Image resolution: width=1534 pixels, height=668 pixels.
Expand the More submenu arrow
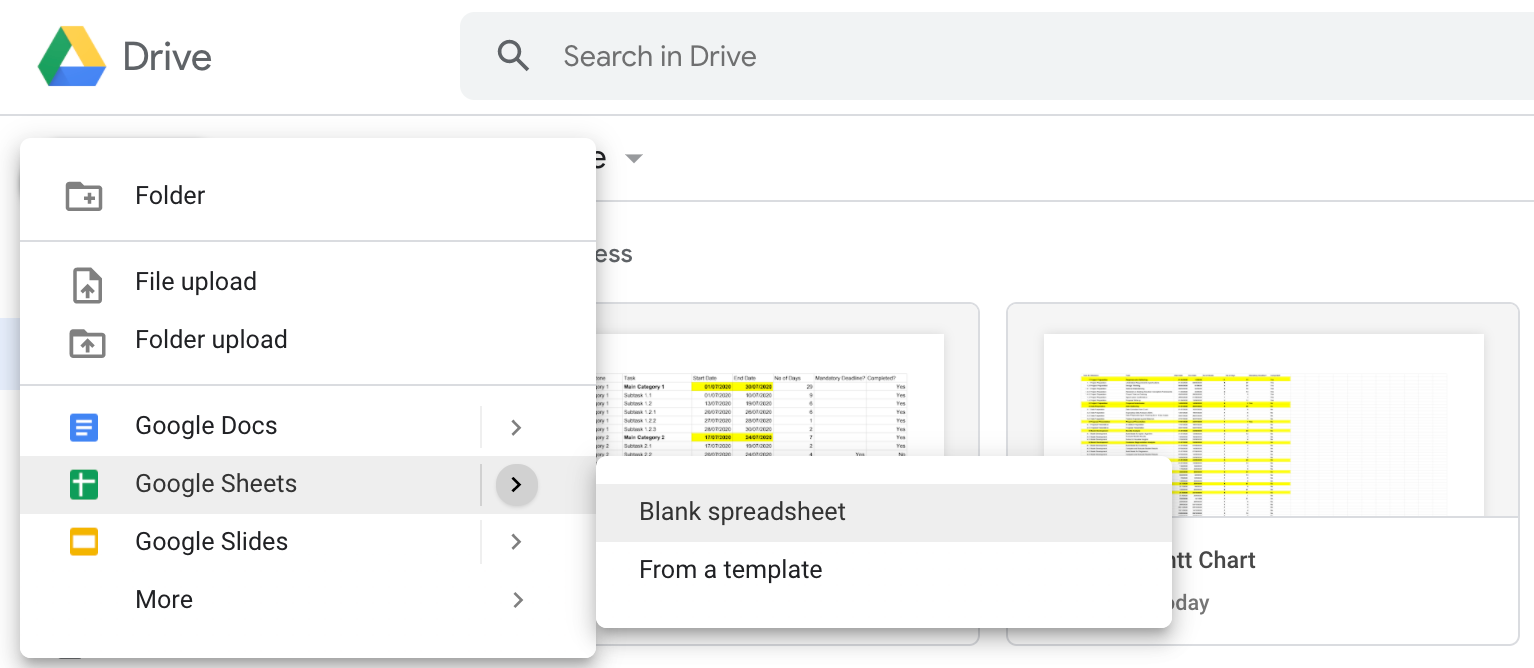pyautogui.click(x=517, y=600)
